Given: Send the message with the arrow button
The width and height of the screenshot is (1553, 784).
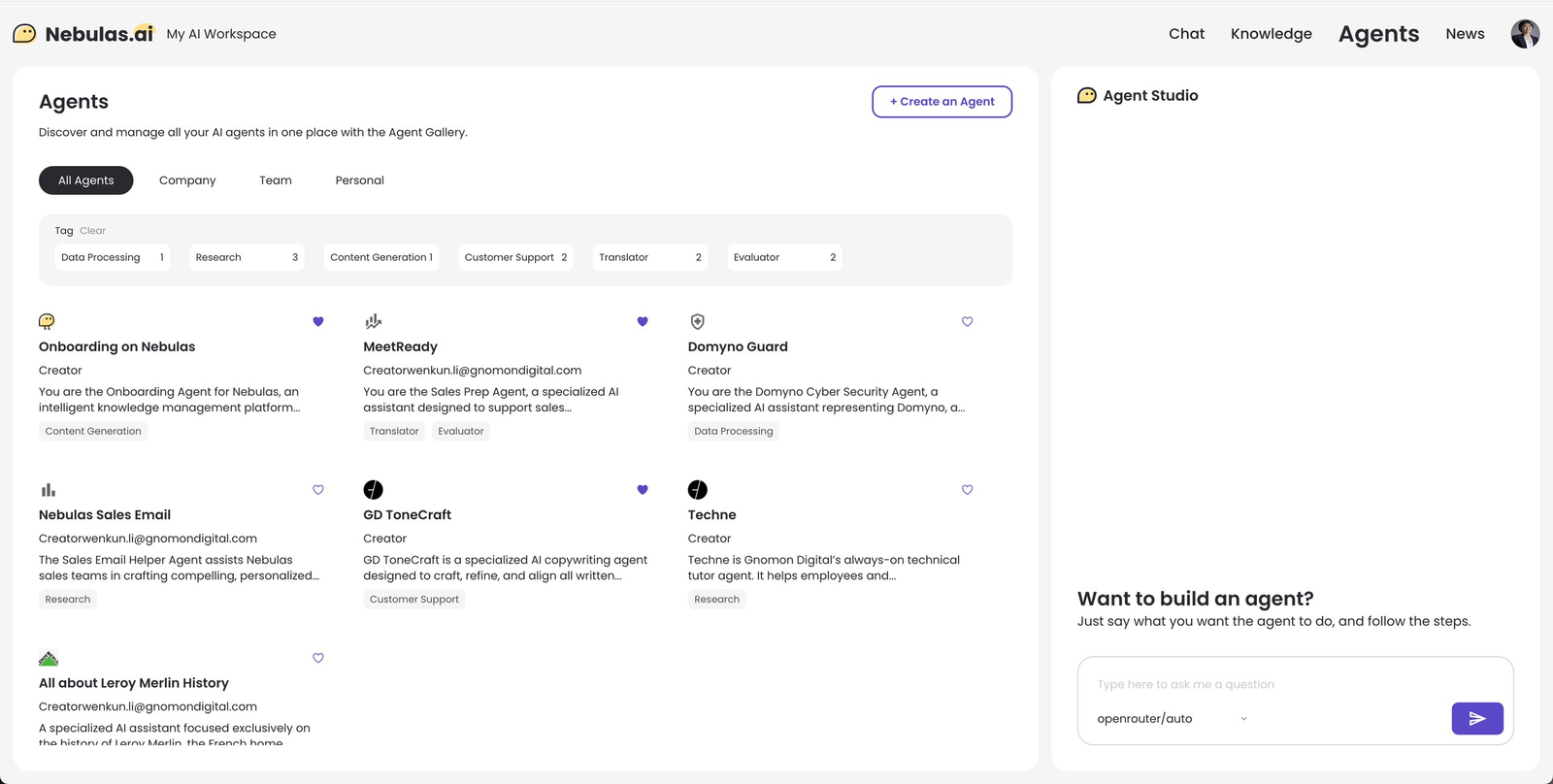Looking at the screenshot, I should click(x=1477, y=718).
